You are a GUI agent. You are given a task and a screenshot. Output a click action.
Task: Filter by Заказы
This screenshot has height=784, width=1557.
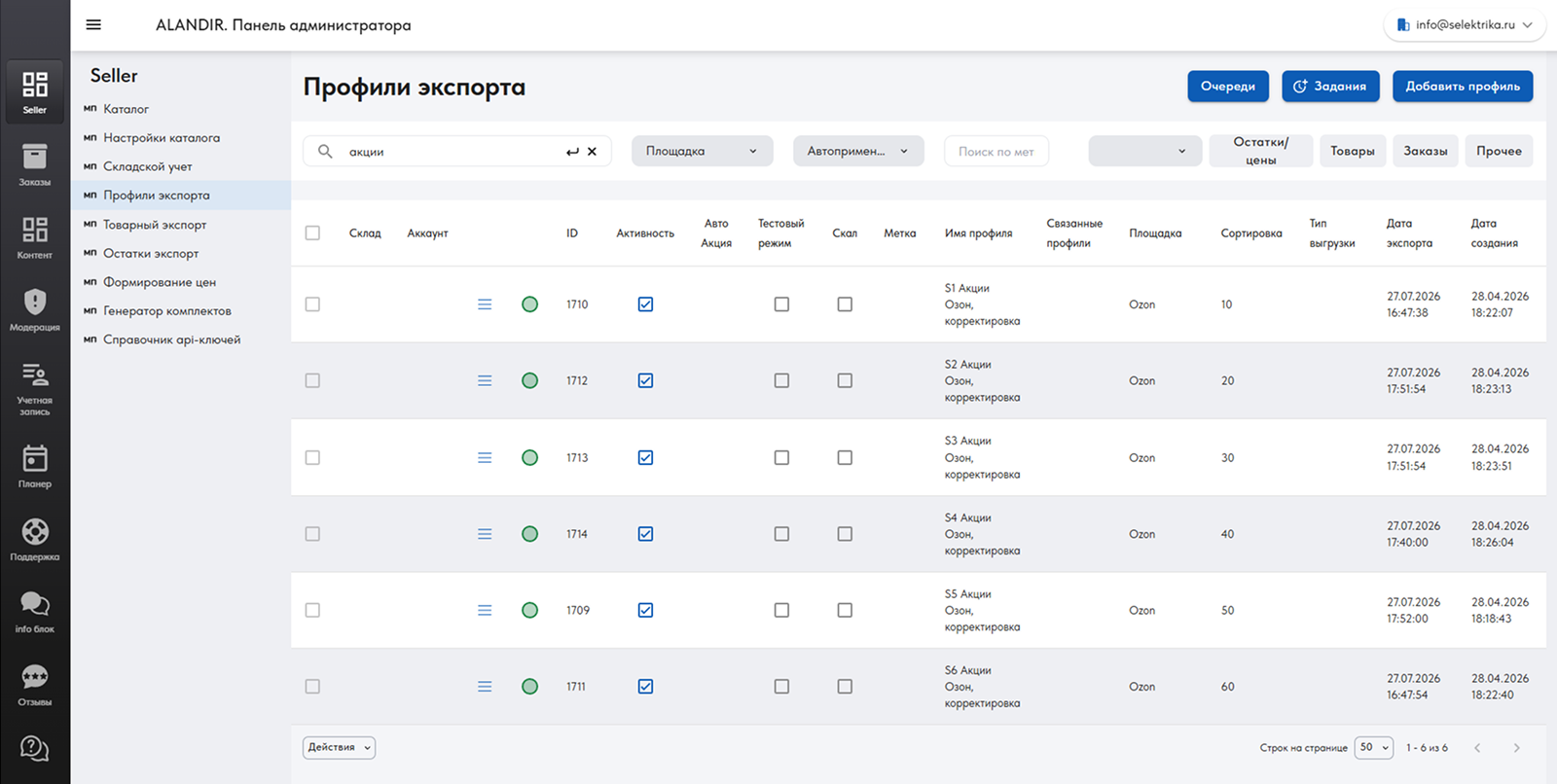(1426, 151)
